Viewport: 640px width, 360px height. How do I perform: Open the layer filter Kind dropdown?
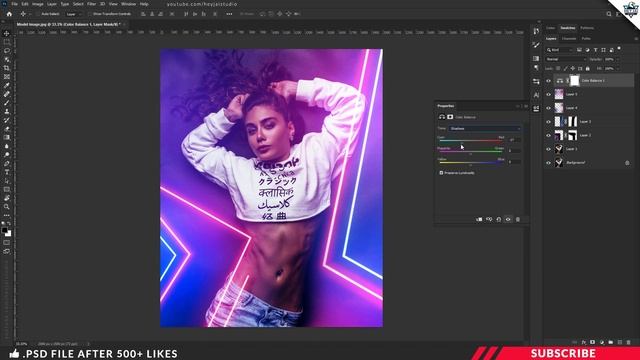coord(560,50)
